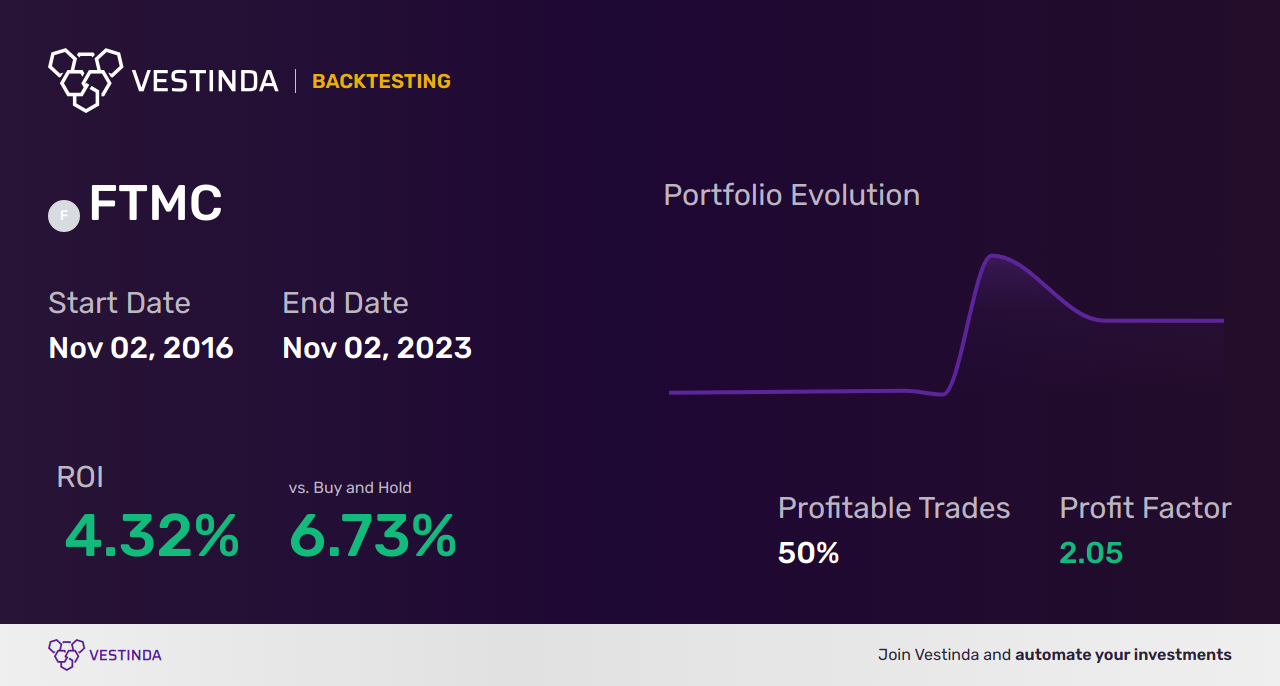Click the small purple Vestinda footer logo
Image resolution: width=1280 pixels, height=686 pixels.
pos(66,655)
